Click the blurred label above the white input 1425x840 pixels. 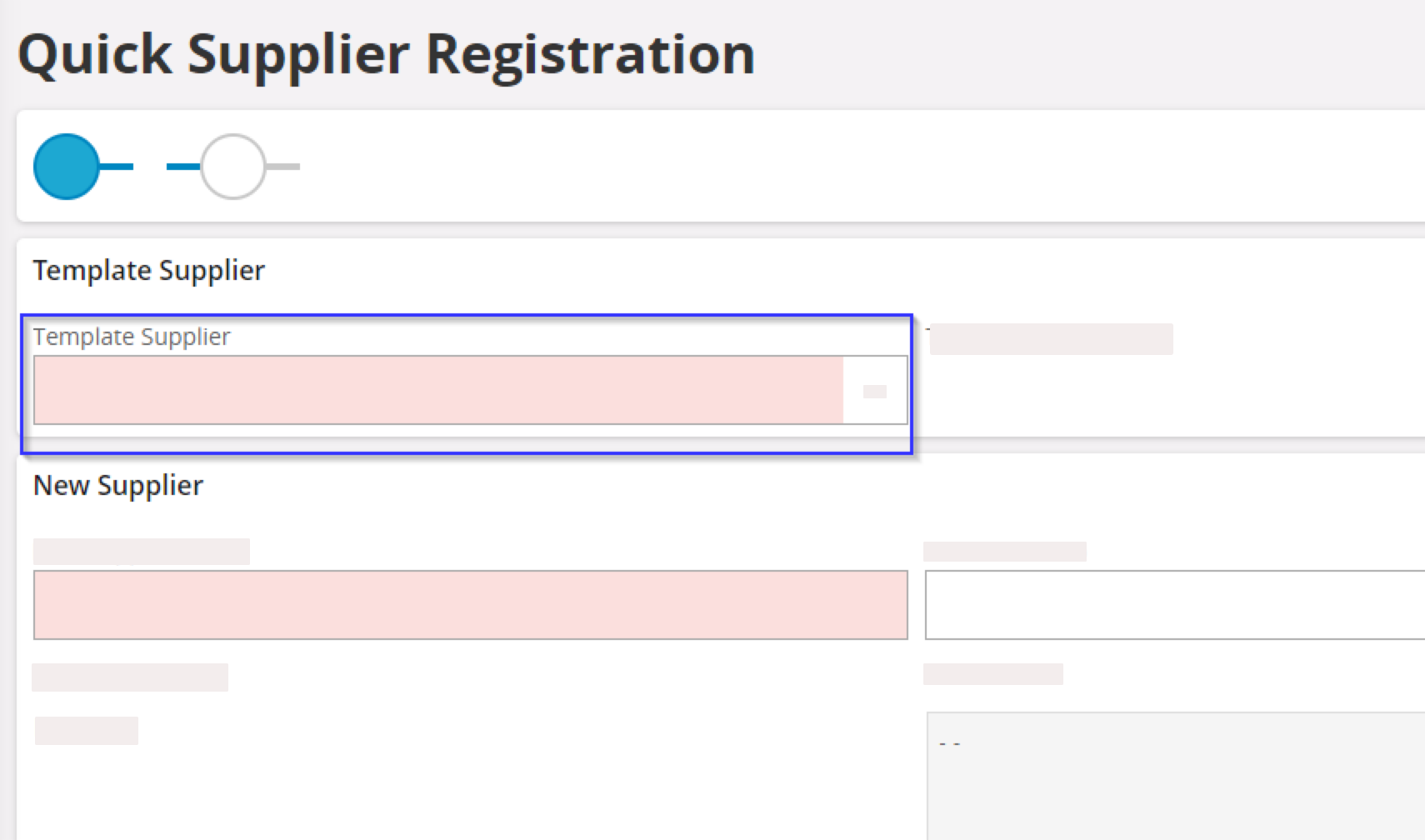click(x=1005, y=552)
